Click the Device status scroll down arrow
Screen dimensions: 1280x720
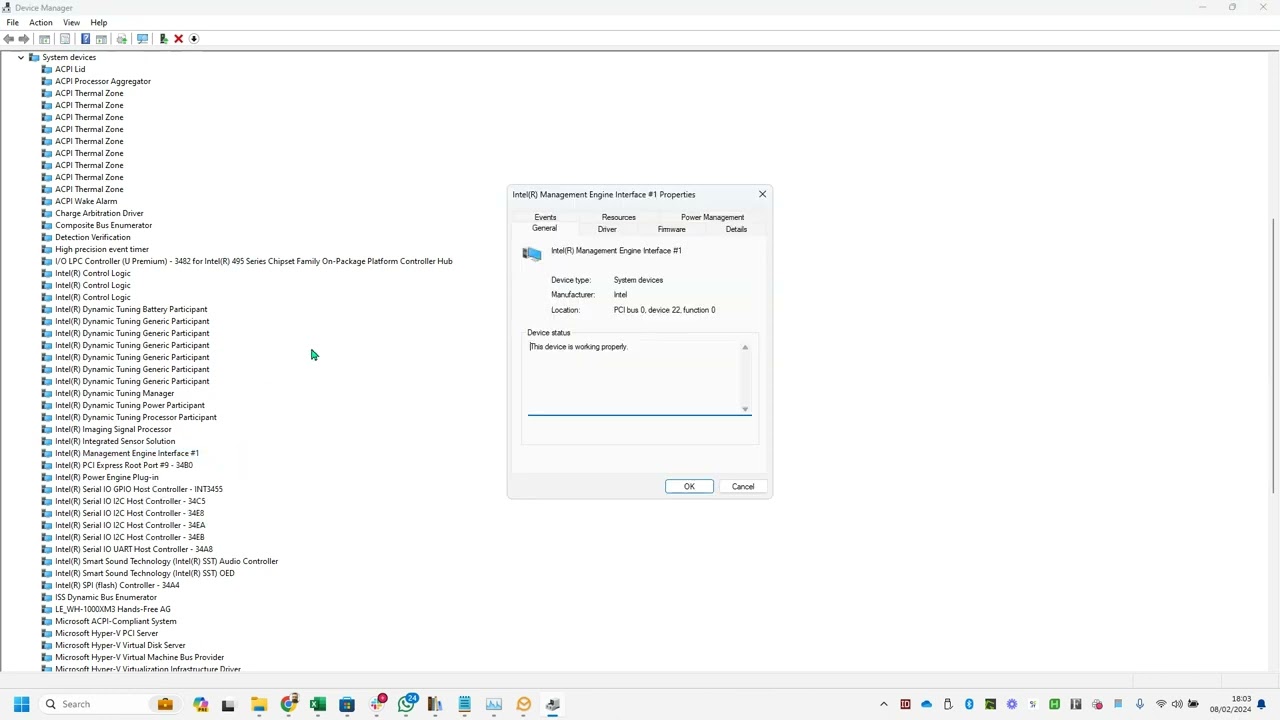pyautogui.click(x=745, y=408)
